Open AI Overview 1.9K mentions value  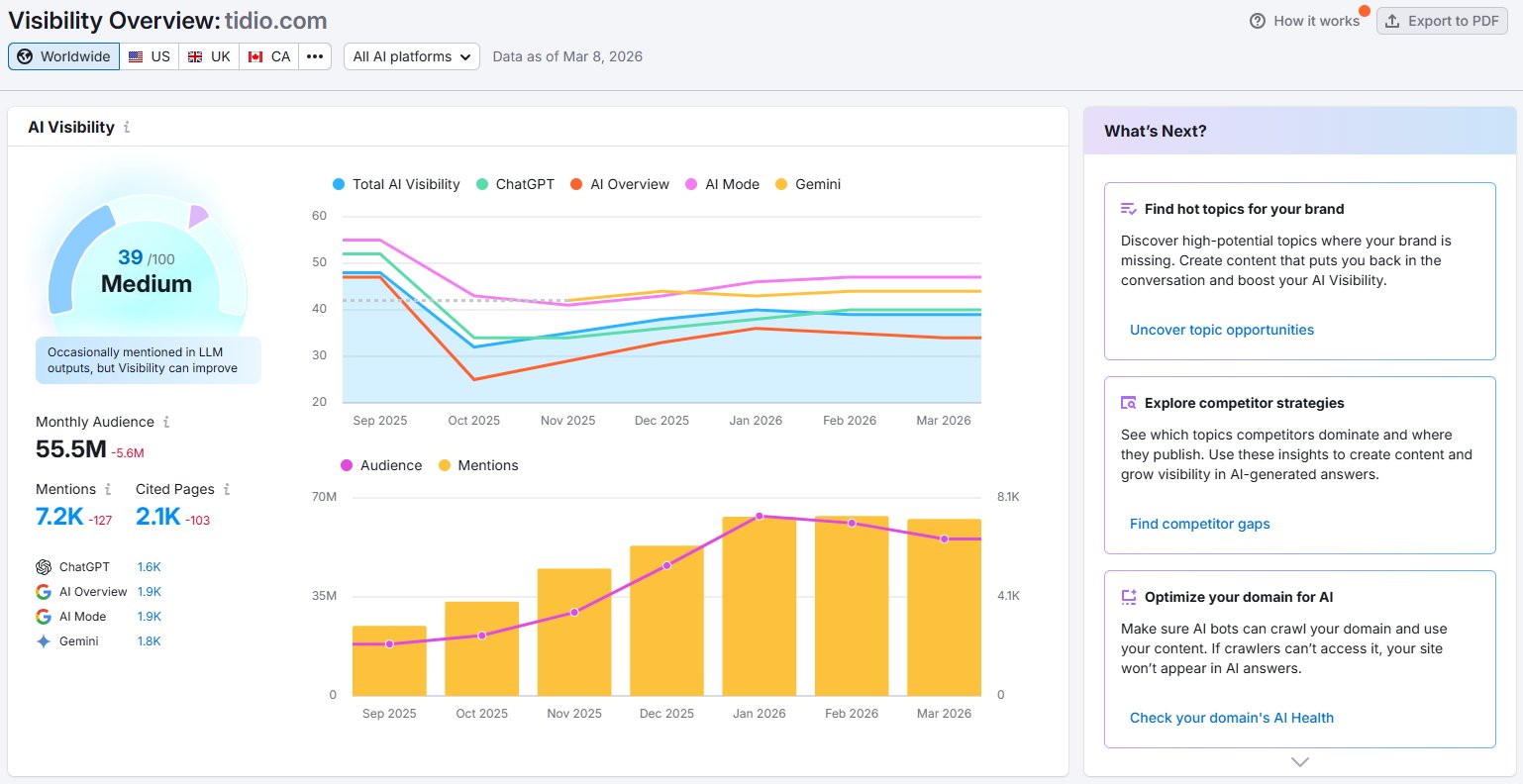[149, 592]
